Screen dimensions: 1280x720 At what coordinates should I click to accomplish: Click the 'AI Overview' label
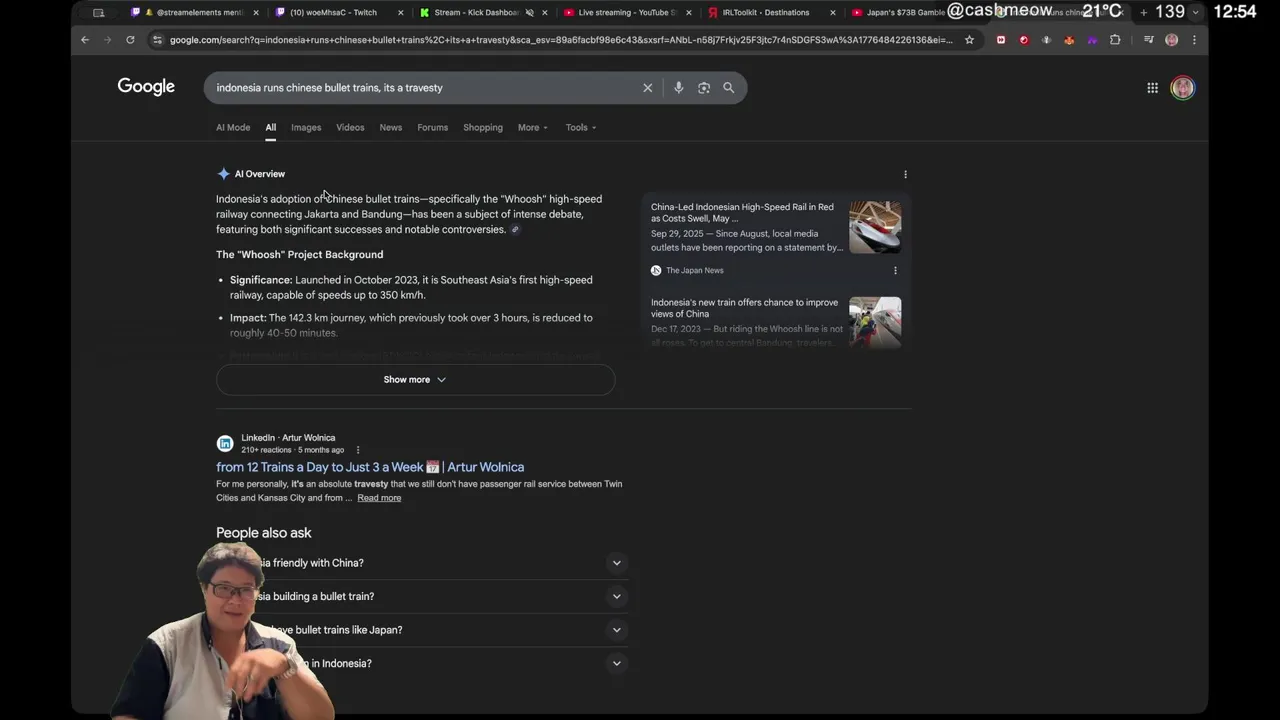(260, 174)
